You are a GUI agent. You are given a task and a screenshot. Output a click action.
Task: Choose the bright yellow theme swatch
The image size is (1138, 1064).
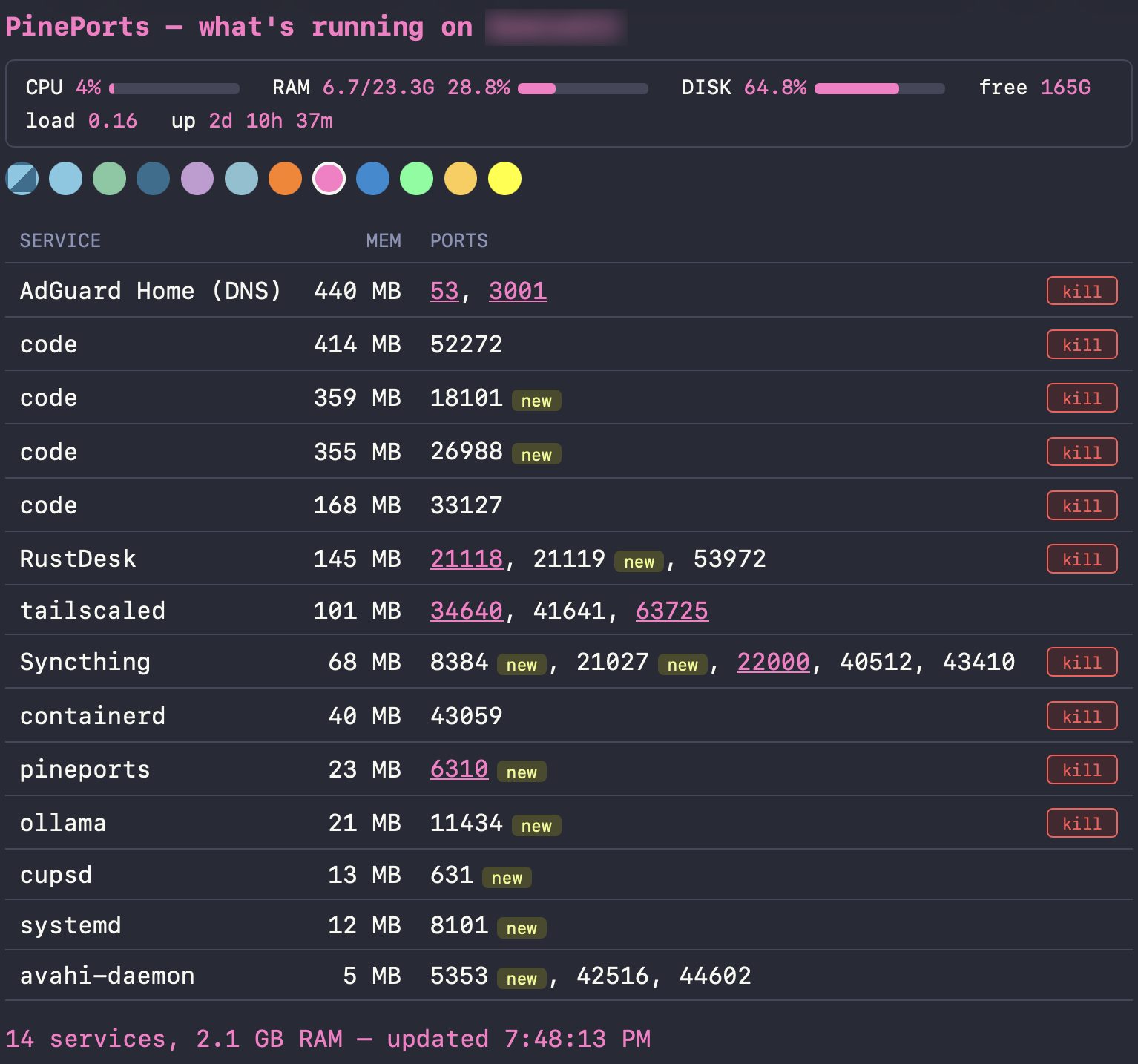coord(505,179)
